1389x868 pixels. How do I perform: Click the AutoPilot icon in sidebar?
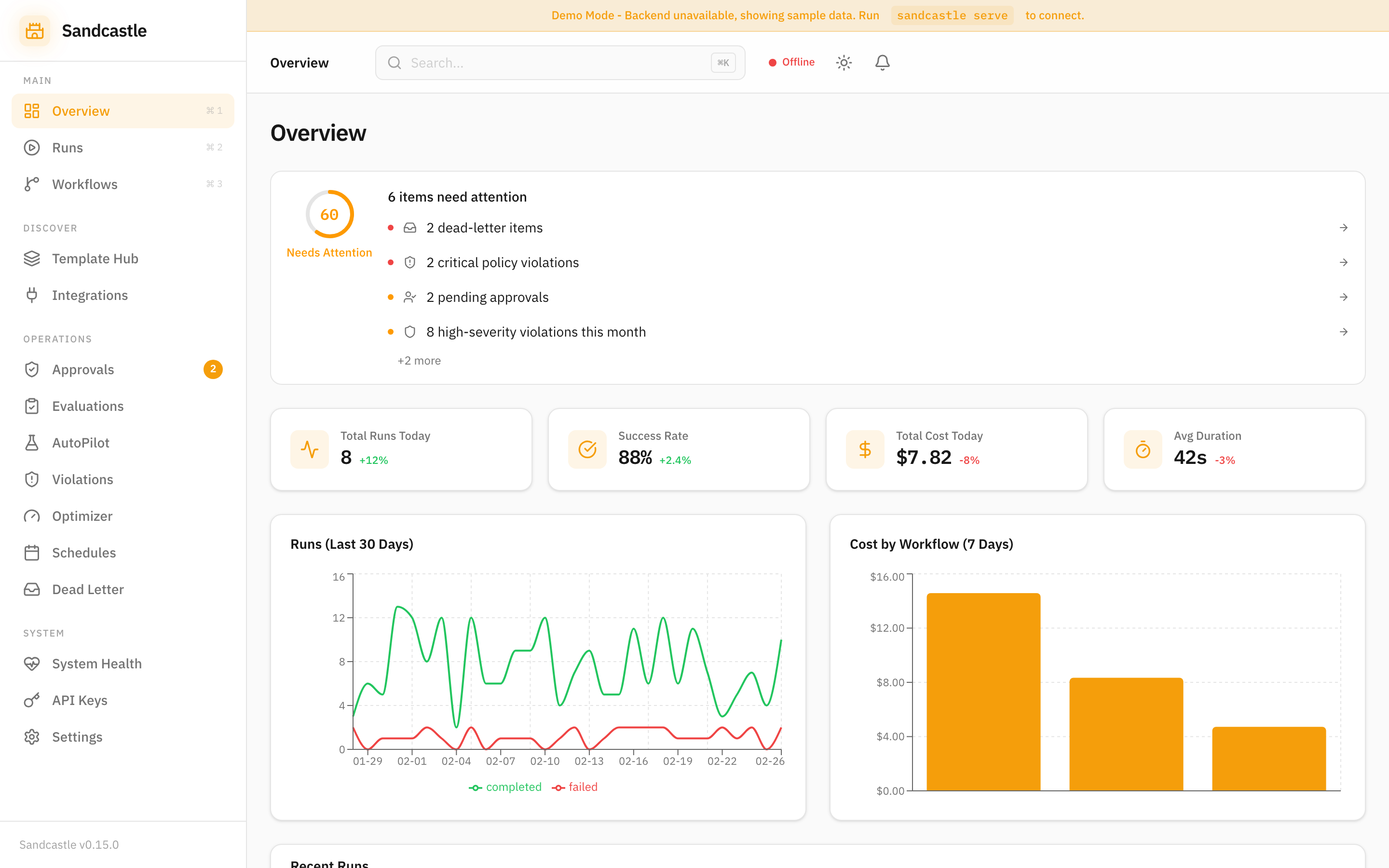[x=31, y=442]
